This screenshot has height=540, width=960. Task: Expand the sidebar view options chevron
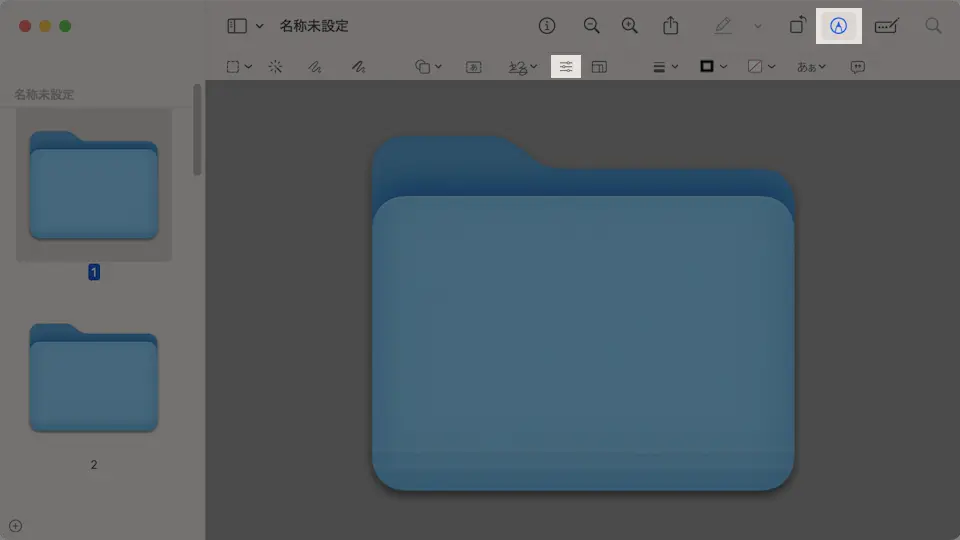pyautogui.click(x=260, y=26)
